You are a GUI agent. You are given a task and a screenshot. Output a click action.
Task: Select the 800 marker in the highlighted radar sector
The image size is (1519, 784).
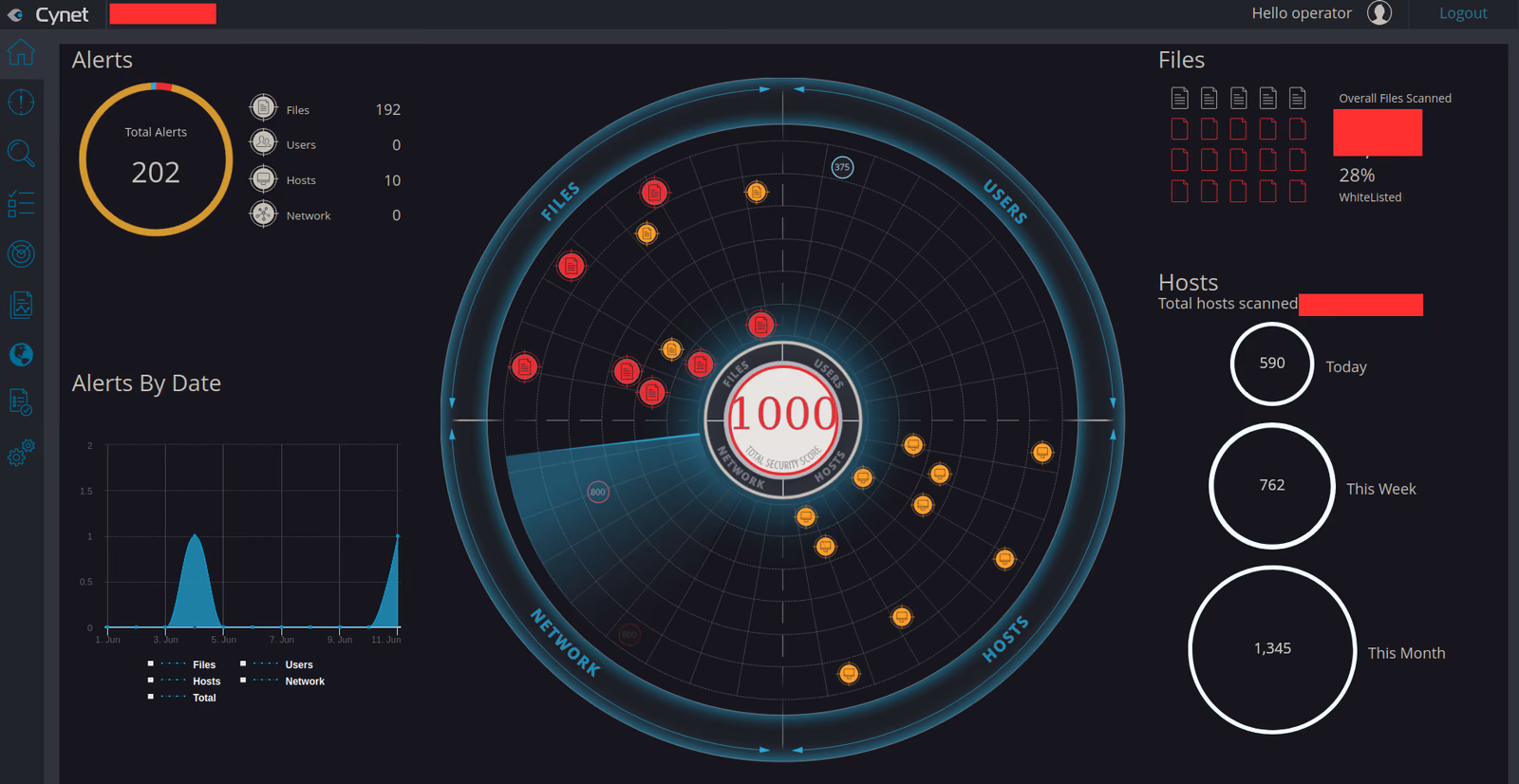pos(597,492)
